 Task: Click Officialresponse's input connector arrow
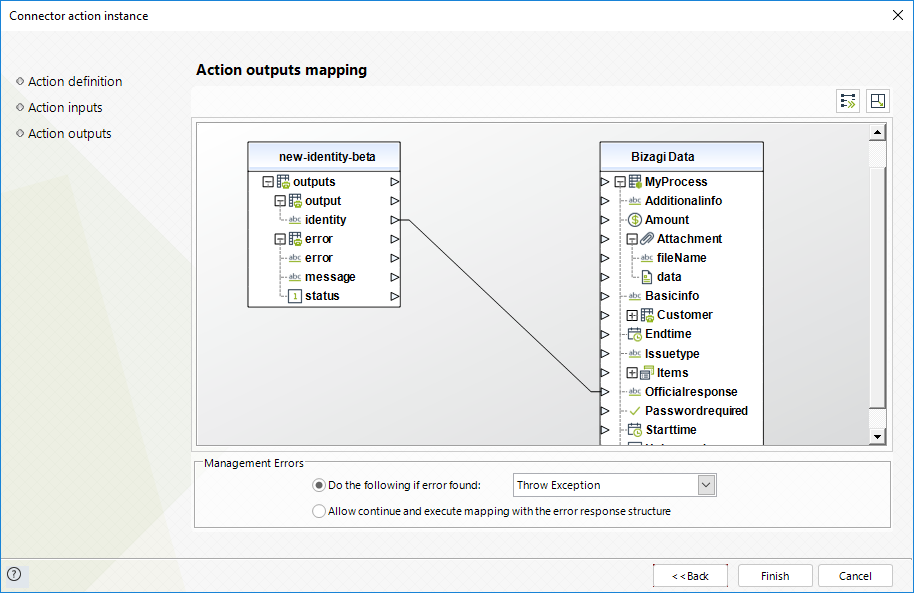(605, 392)
